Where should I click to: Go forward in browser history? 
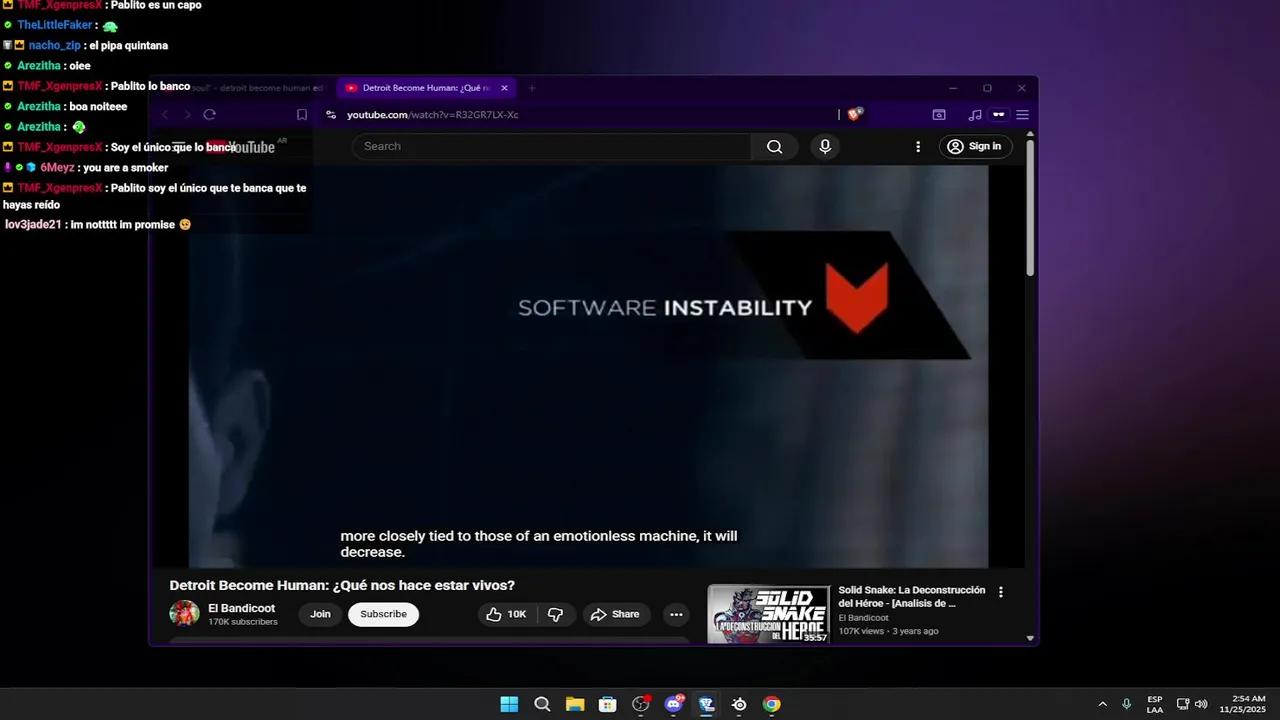coord(188,115)
